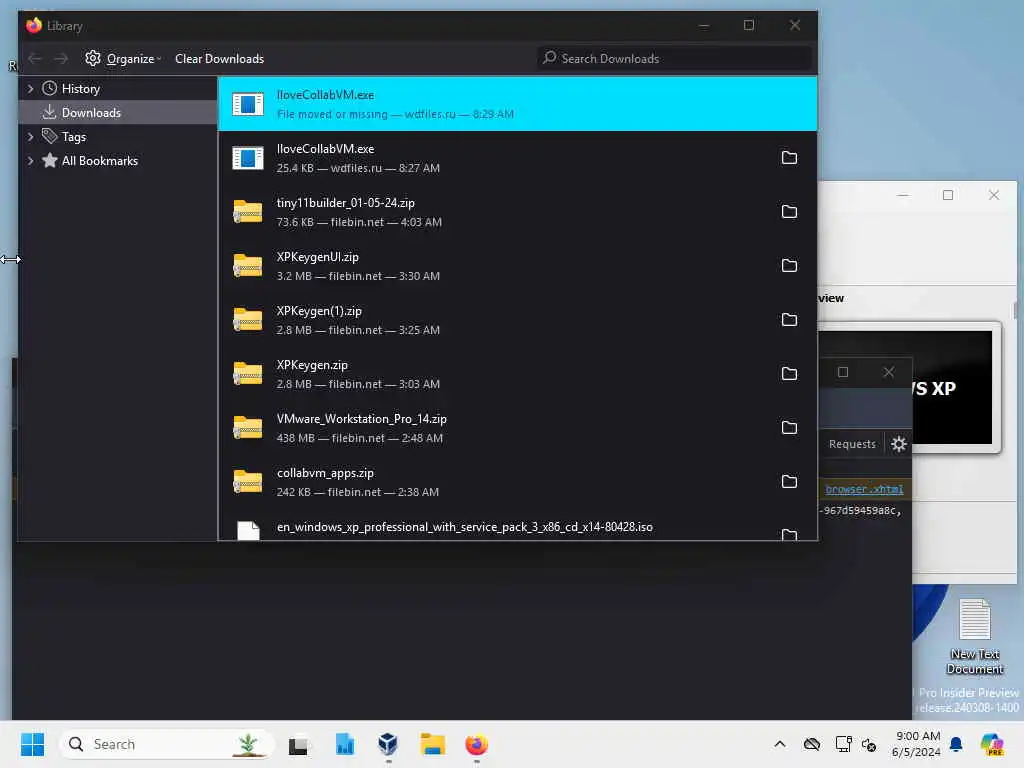Open settings gear beside Requests tab
Screen dimensions: 1024x768
pyautogui.click(x=899, y=444)
